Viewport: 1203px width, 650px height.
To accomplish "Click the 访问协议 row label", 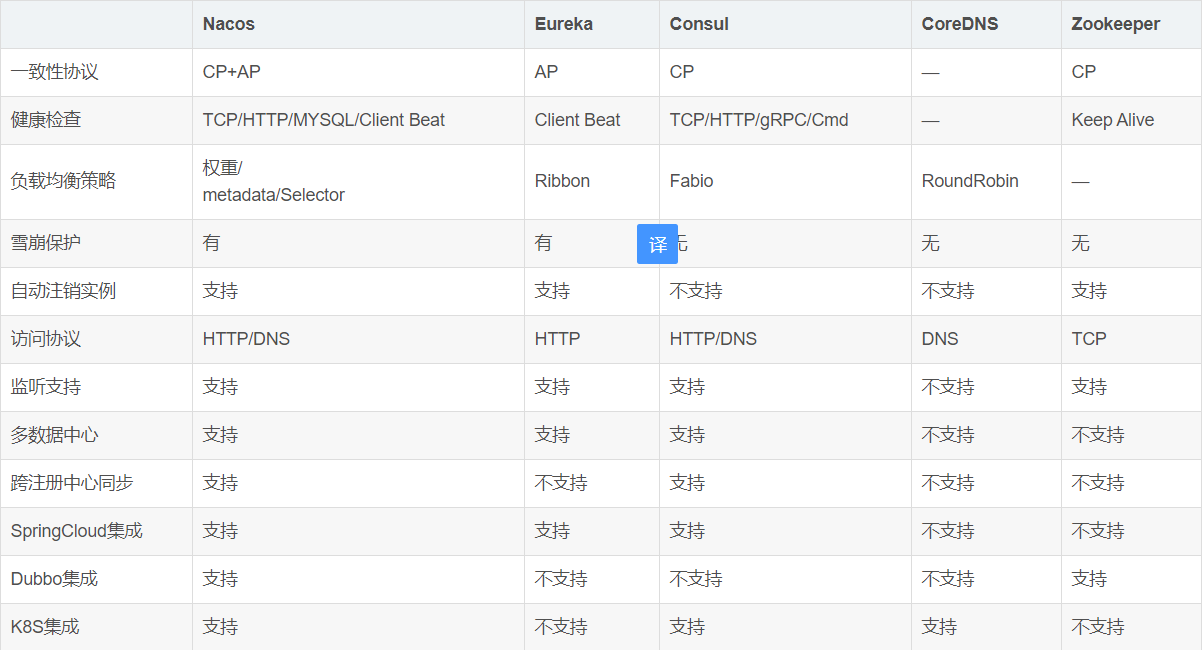I will 46,339.
